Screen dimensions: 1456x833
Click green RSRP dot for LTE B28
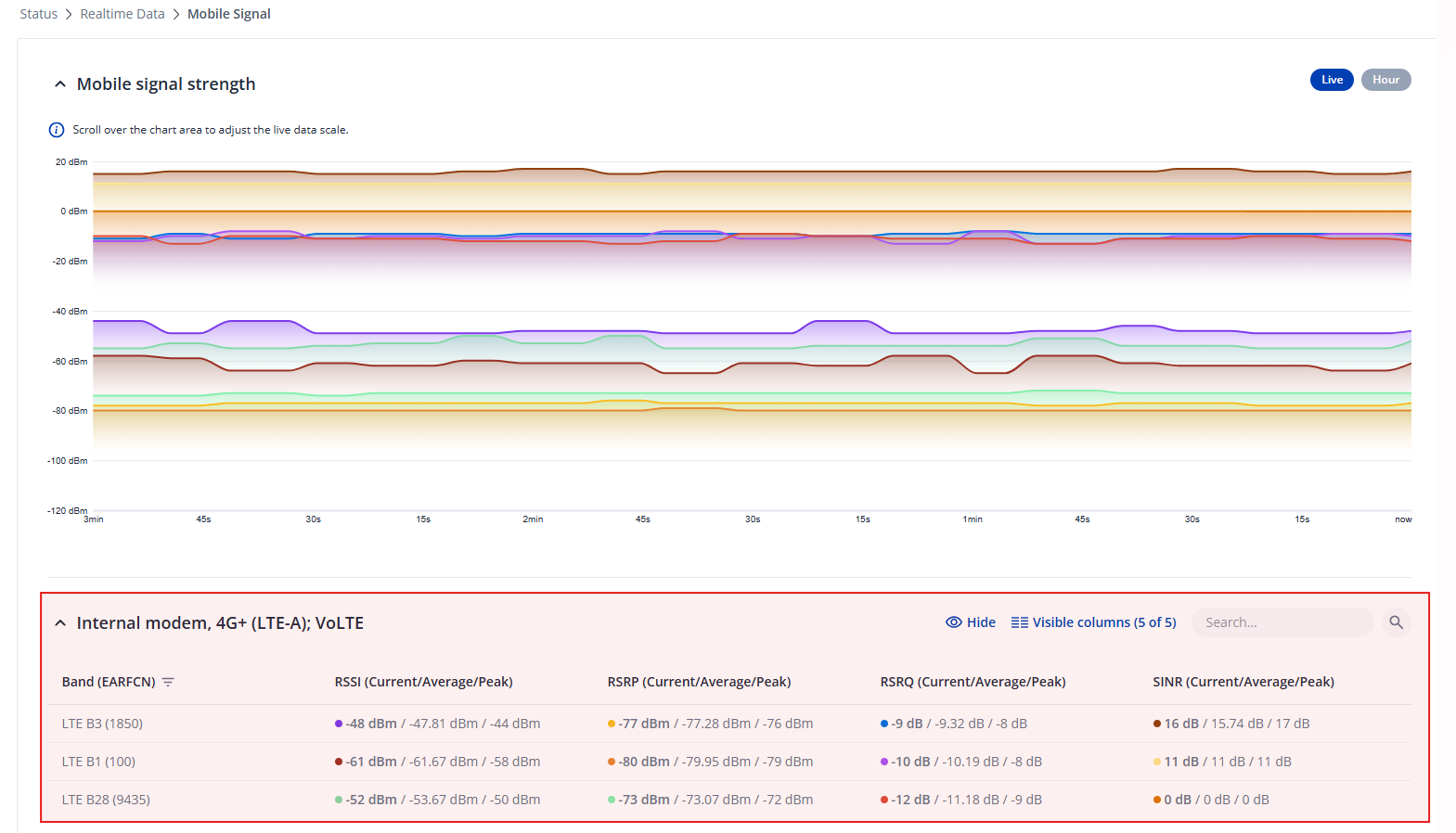(612, 800)
